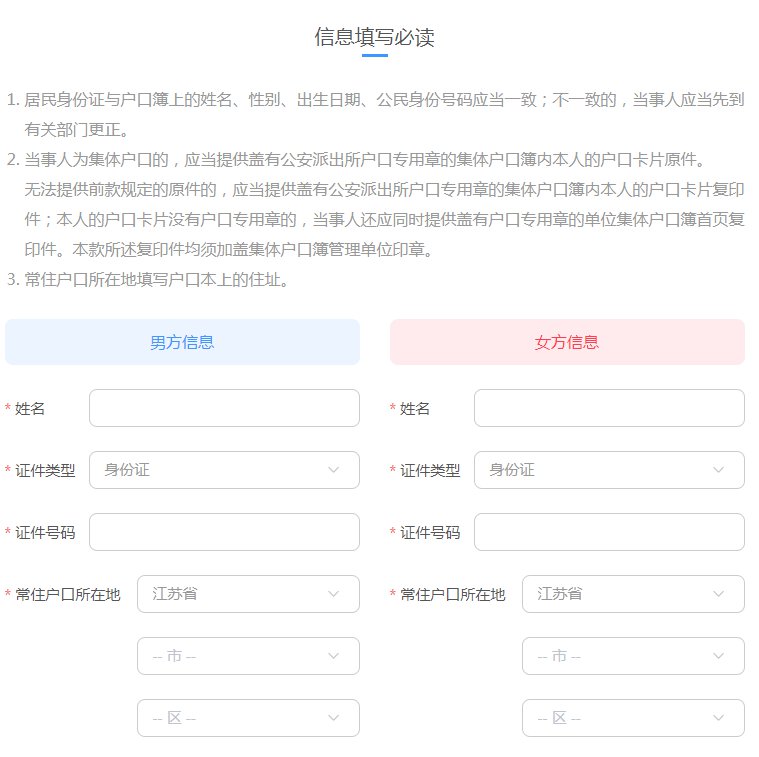
Task: Click chevron arrow in male 市 selector
Action: click(x=334, y=656)
